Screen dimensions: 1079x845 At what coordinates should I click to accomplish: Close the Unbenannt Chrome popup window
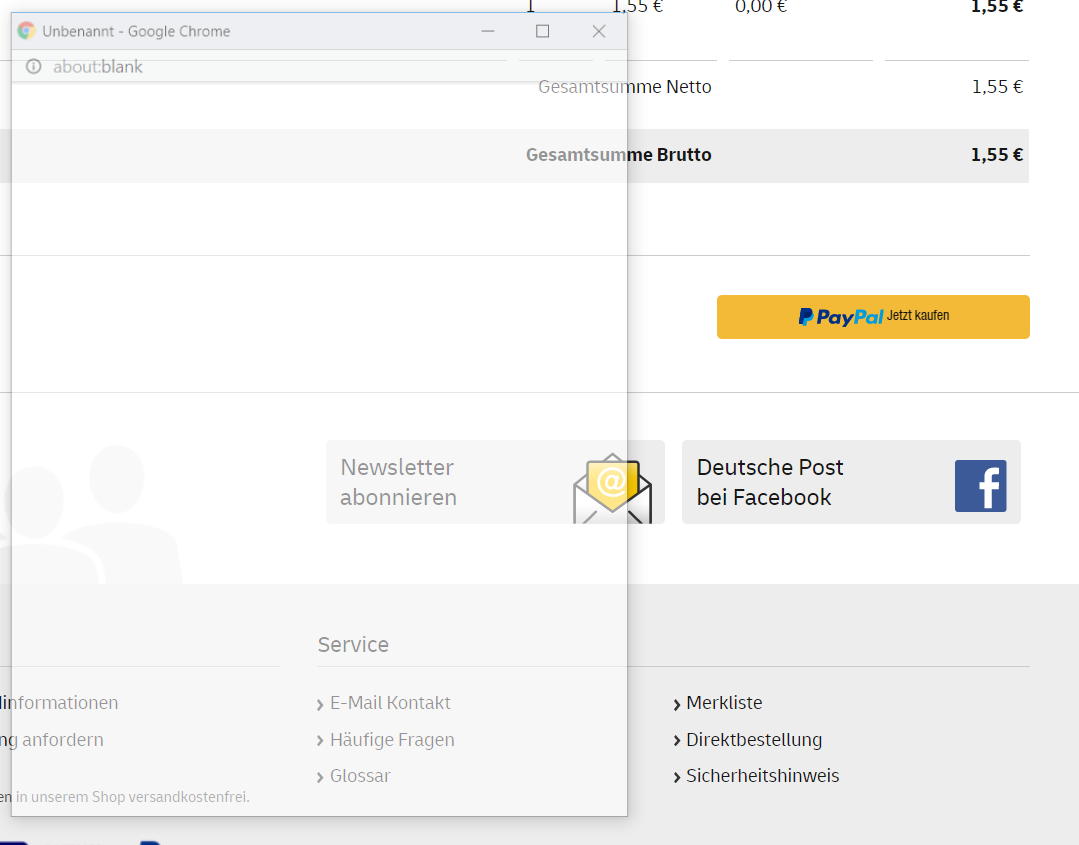tap(599, 31)
